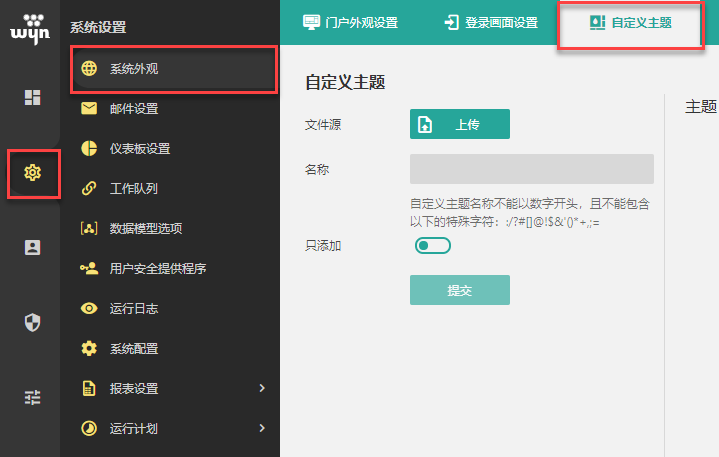
Task: Open the system settings gear sidebar icon
Action: pos(33,173)
